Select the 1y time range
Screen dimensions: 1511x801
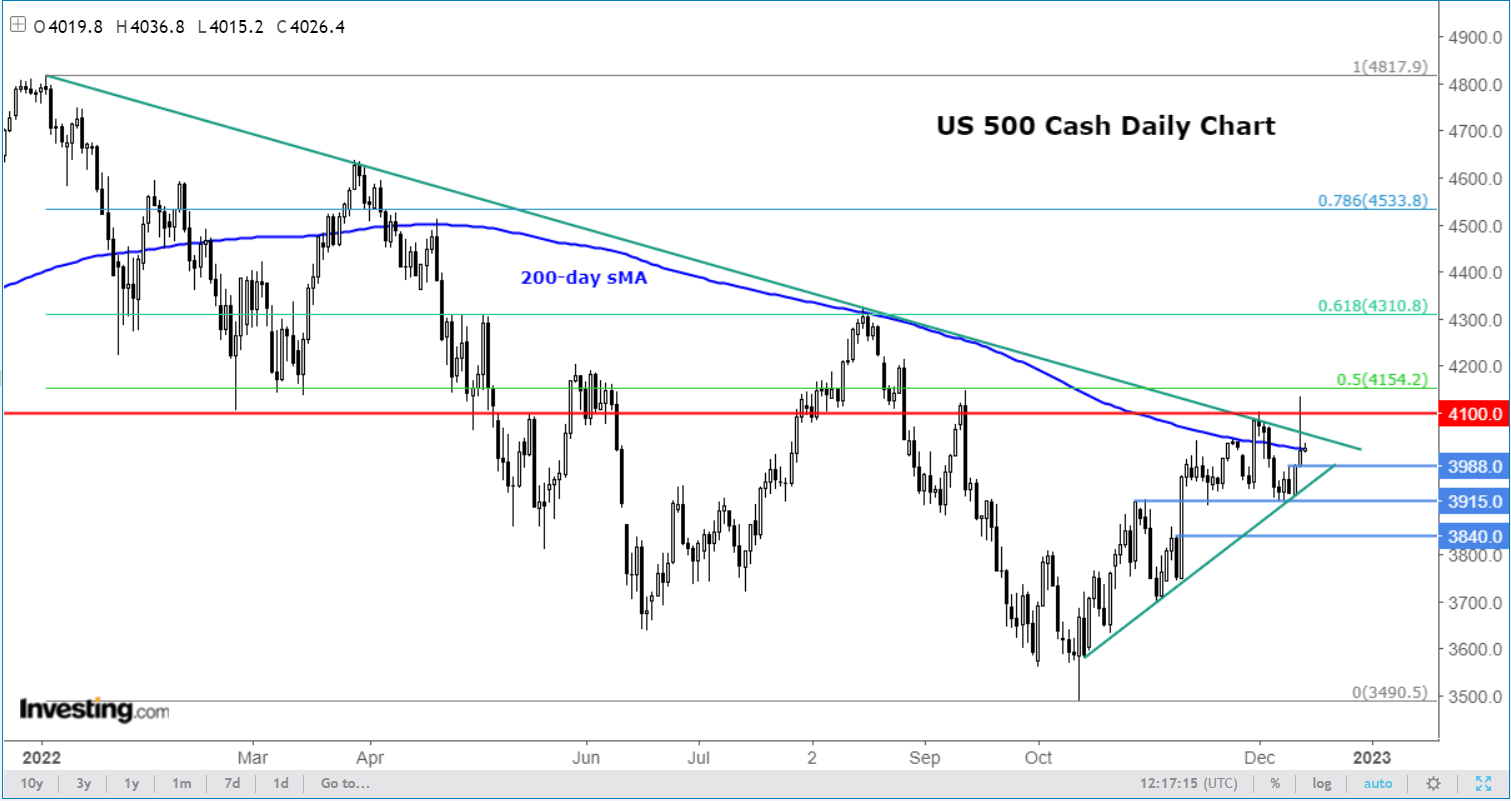click(131, 783)
